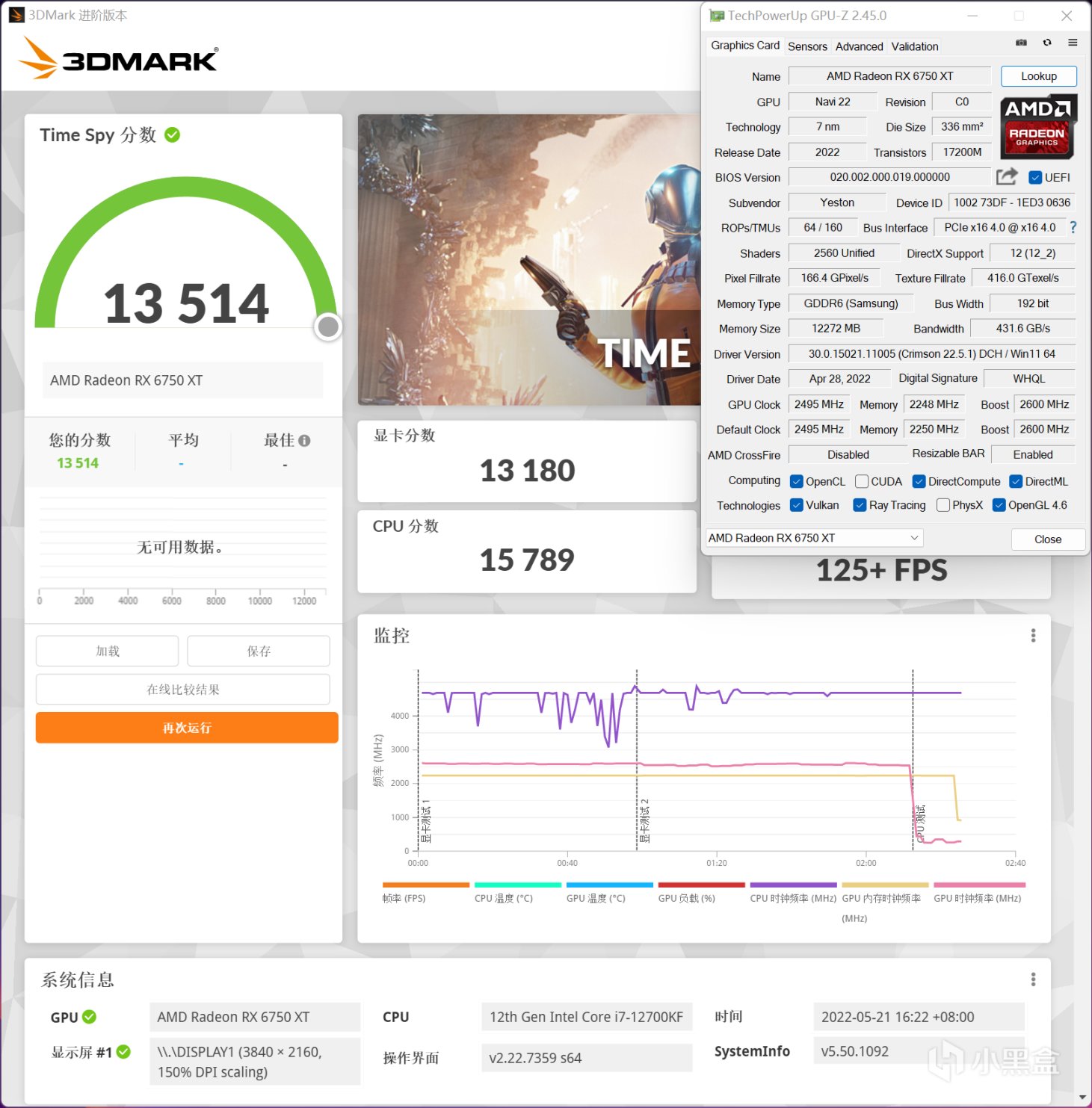
Task: Click the Memory Type value GDDR6 (Samsung)
Action: coord(851,303)
